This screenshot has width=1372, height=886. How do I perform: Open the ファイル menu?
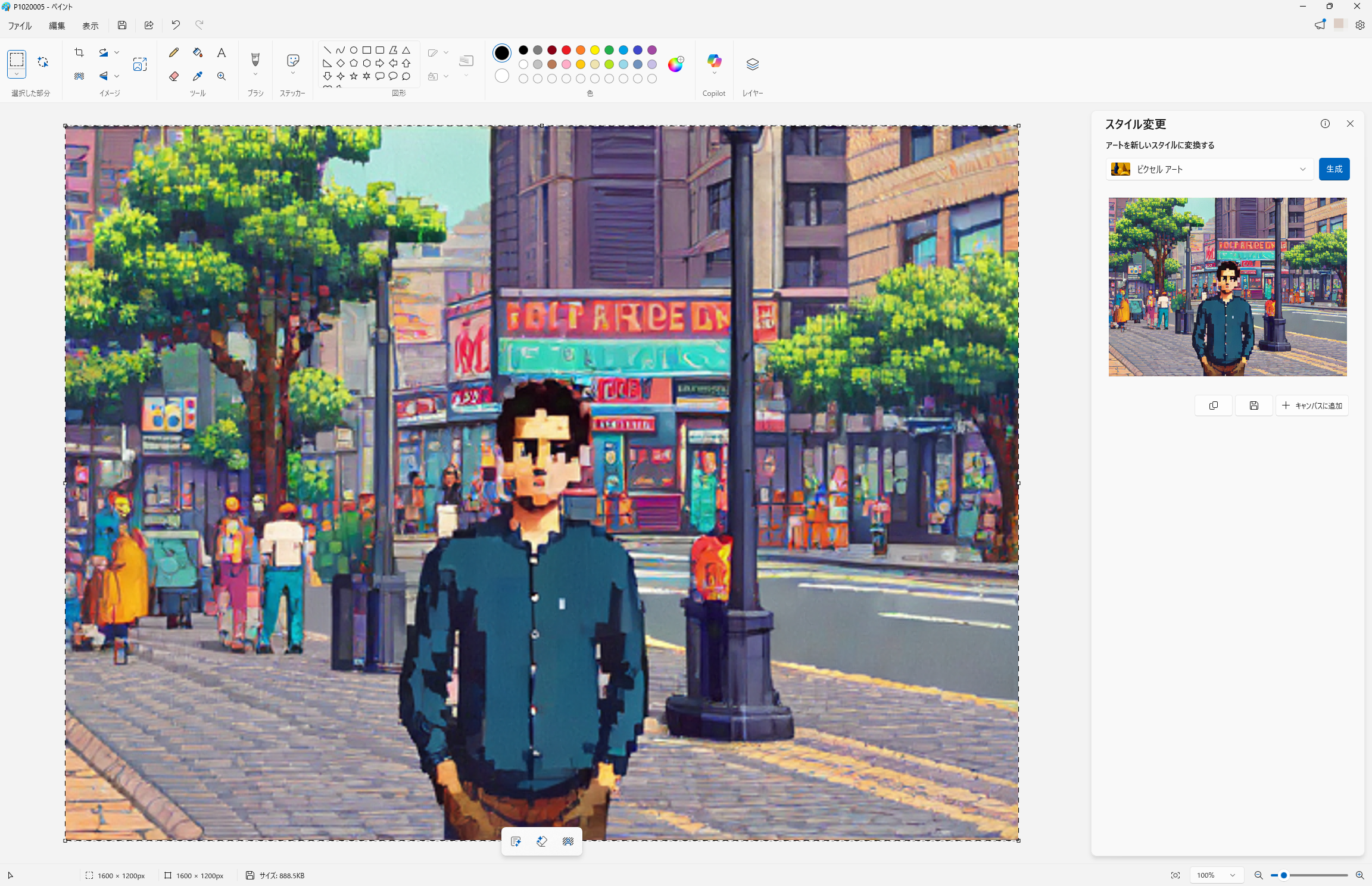[x=20, y=26]
